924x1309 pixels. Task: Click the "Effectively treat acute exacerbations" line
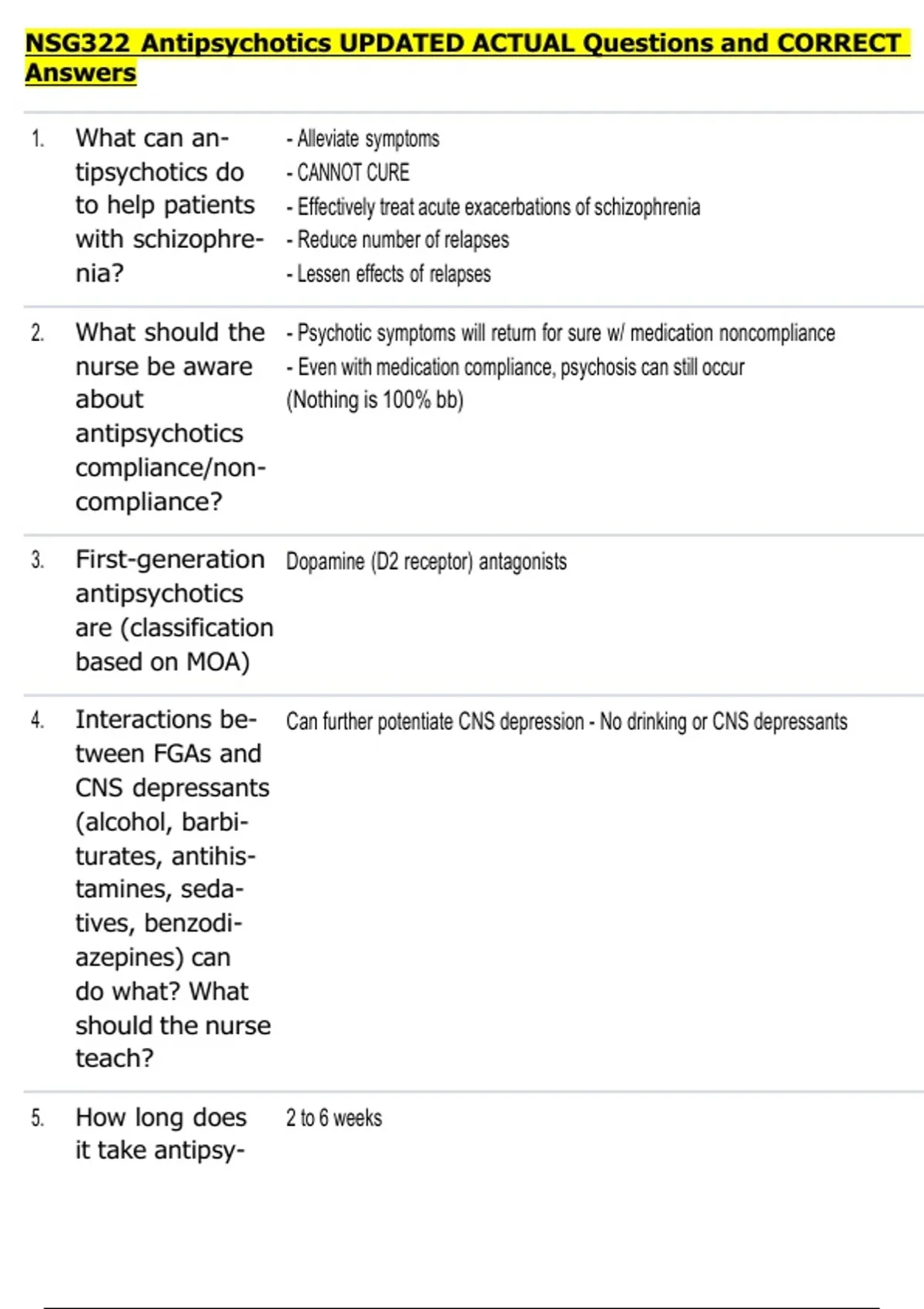[x=493, y=207]
